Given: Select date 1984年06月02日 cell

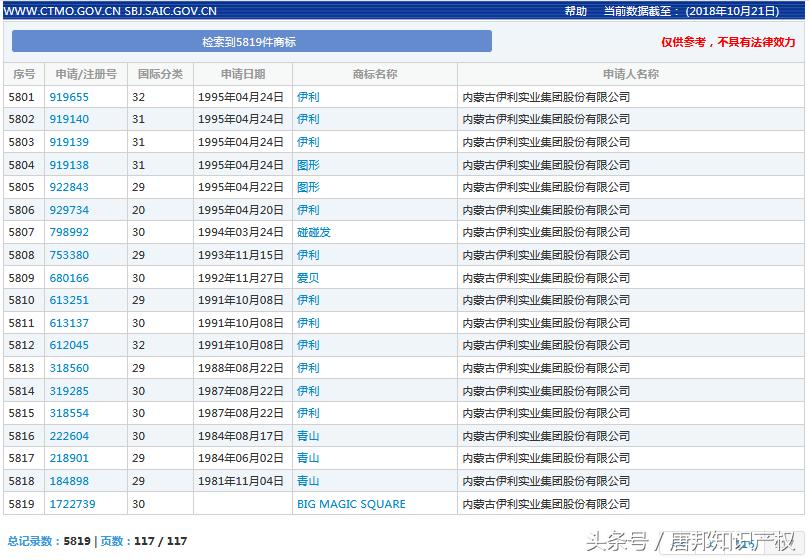Looking at the screenshot, I should (x=242, y=458).
